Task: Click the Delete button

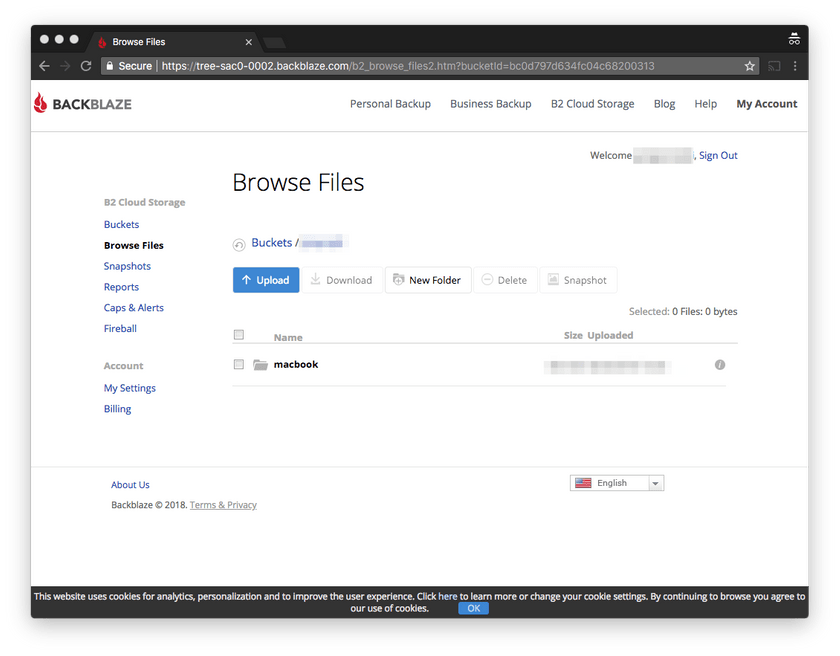Action: coord(505,280)
